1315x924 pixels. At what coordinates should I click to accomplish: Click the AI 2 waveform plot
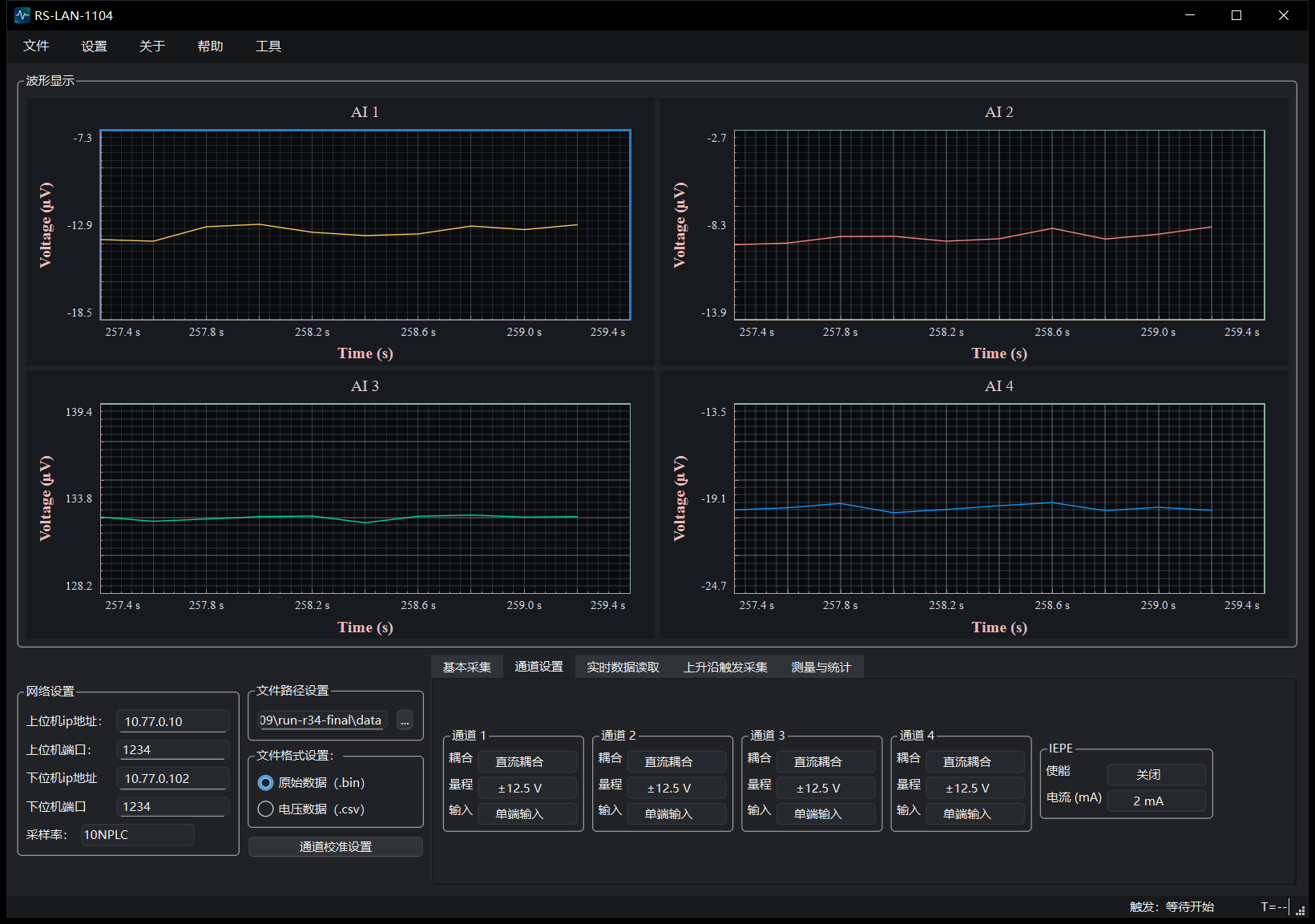point(999,225)
